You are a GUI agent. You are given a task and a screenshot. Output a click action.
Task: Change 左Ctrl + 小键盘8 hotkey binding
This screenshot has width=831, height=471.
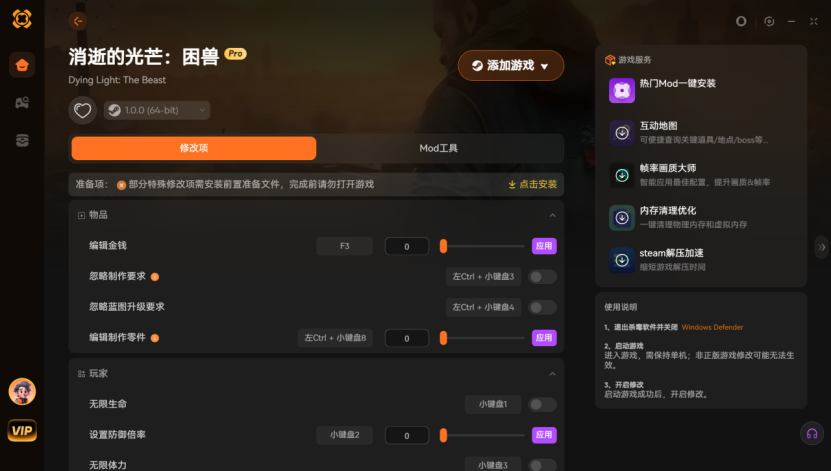[x=335, y=338]
